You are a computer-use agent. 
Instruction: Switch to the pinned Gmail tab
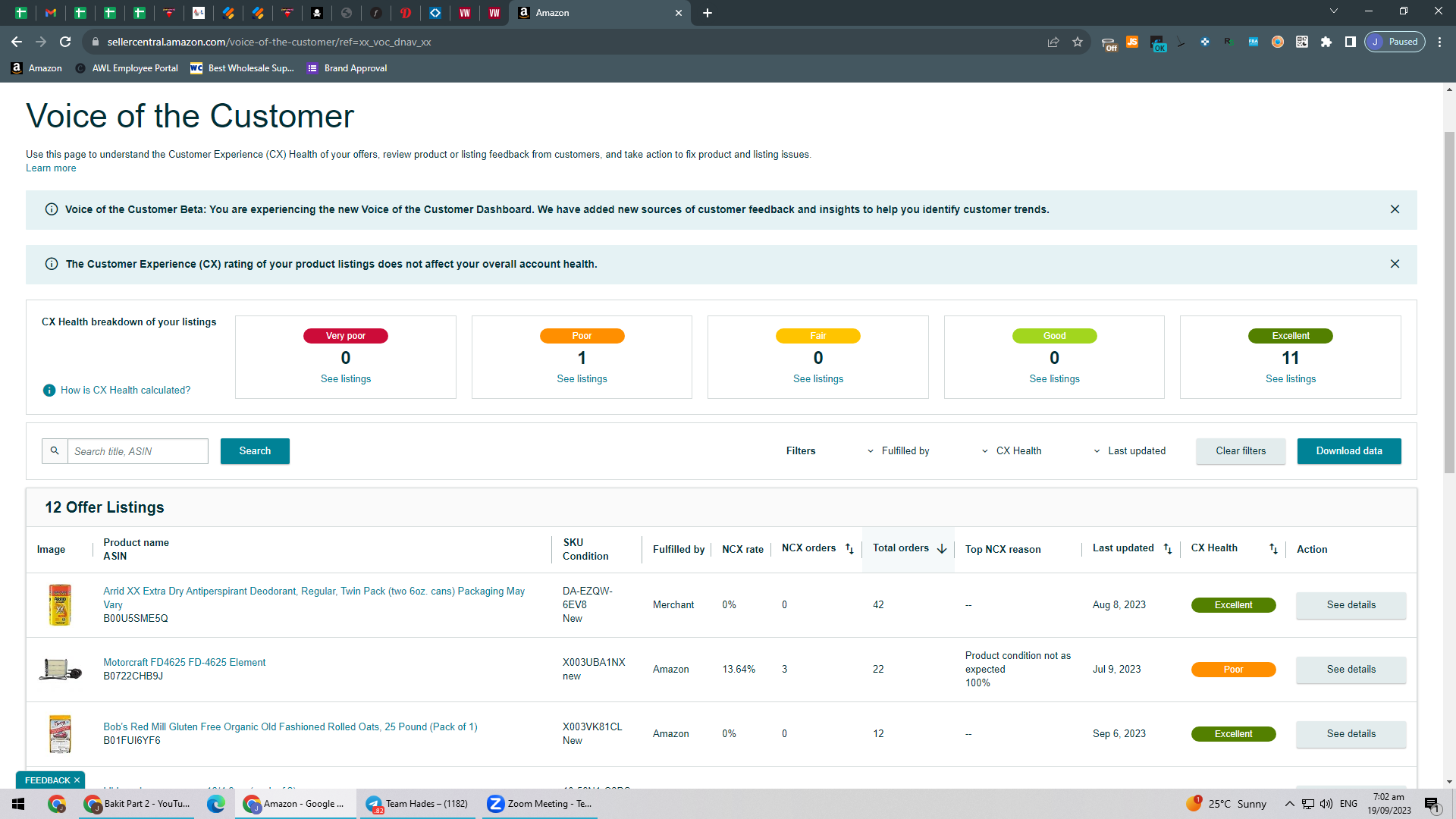pos(51,13)
